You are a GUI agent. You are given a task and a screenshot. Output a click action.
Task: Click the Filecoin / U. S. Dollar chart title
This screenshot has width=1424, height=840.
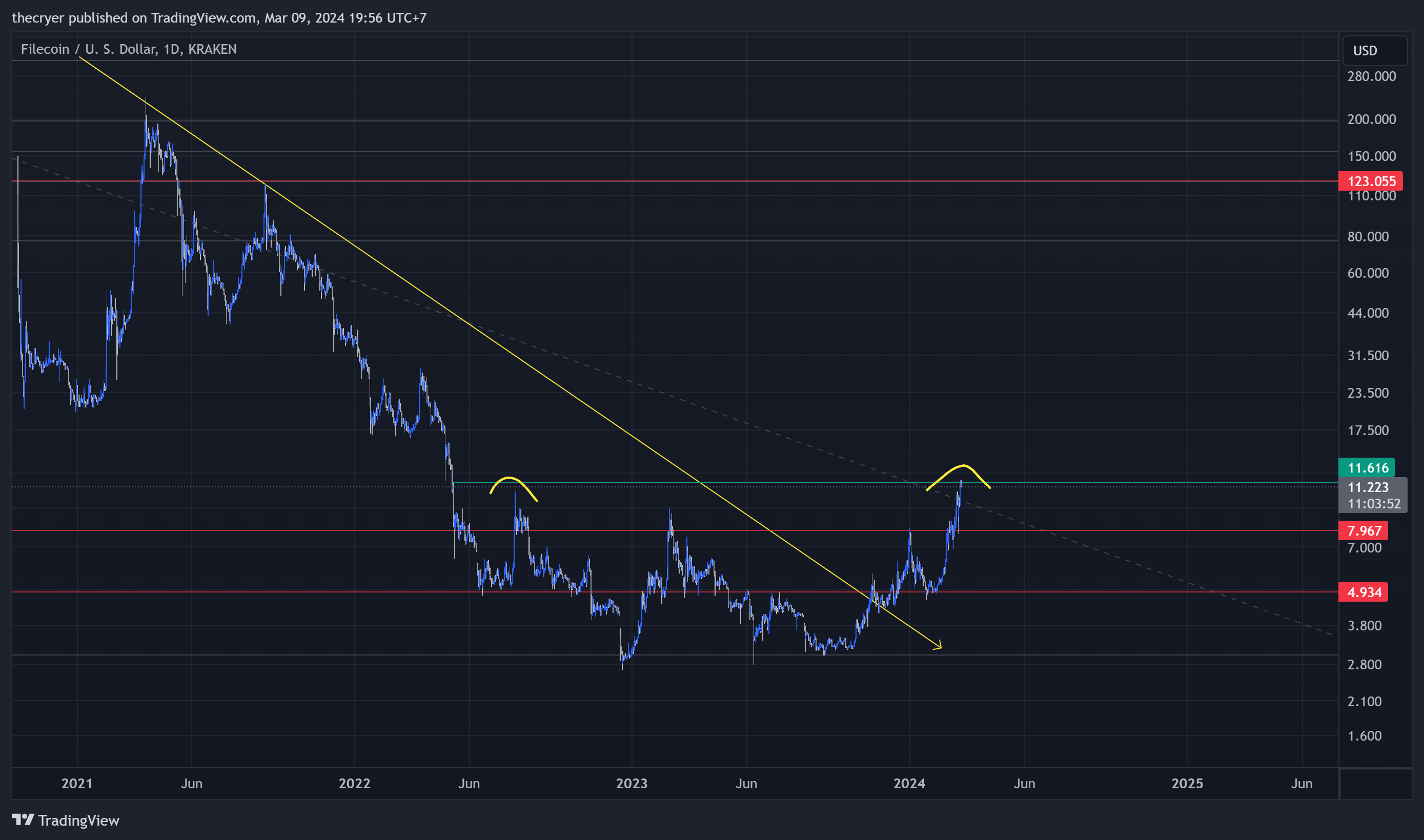(129, 49)
